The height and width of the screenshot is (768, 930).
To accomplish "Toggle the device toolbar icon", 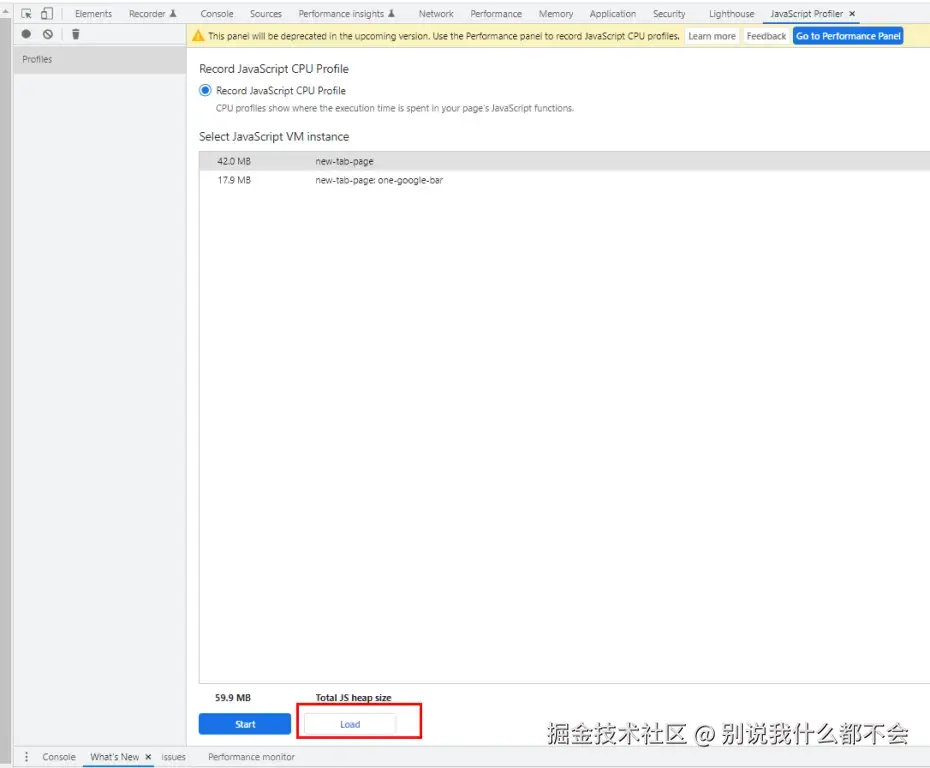I will point(47,14).
